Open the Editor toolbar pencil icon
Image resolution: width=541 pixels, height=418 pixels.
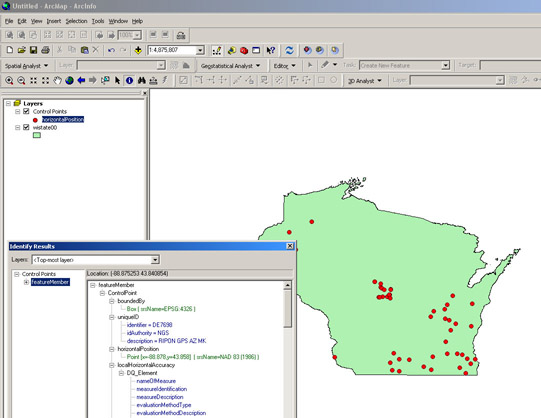pyautogui.click(x=217, y=50)
